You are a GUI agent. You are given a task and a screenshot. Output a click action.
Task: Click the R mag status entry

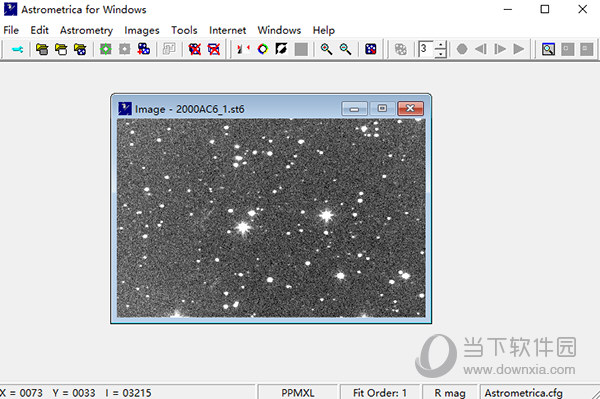pyautogui.click(x=450, y=392)
